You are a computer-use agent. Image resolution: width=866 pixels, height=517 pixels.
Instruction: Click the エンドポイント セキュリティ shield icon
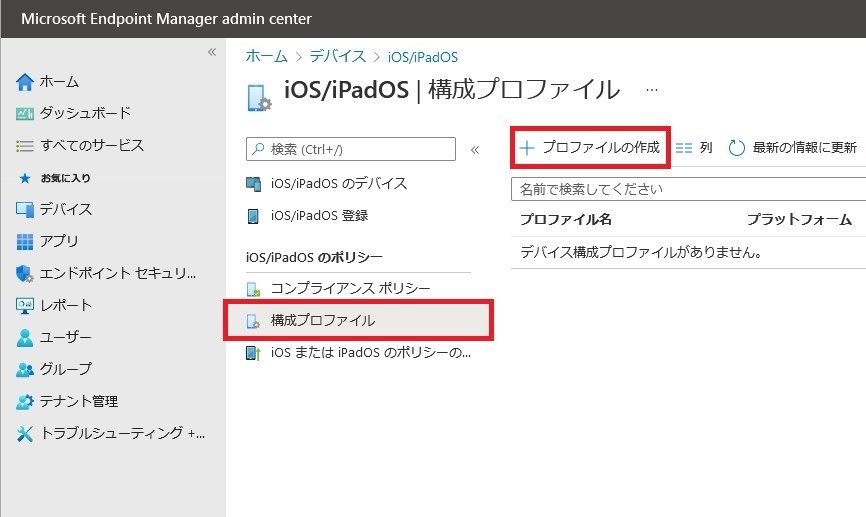(x=25, y=273)
